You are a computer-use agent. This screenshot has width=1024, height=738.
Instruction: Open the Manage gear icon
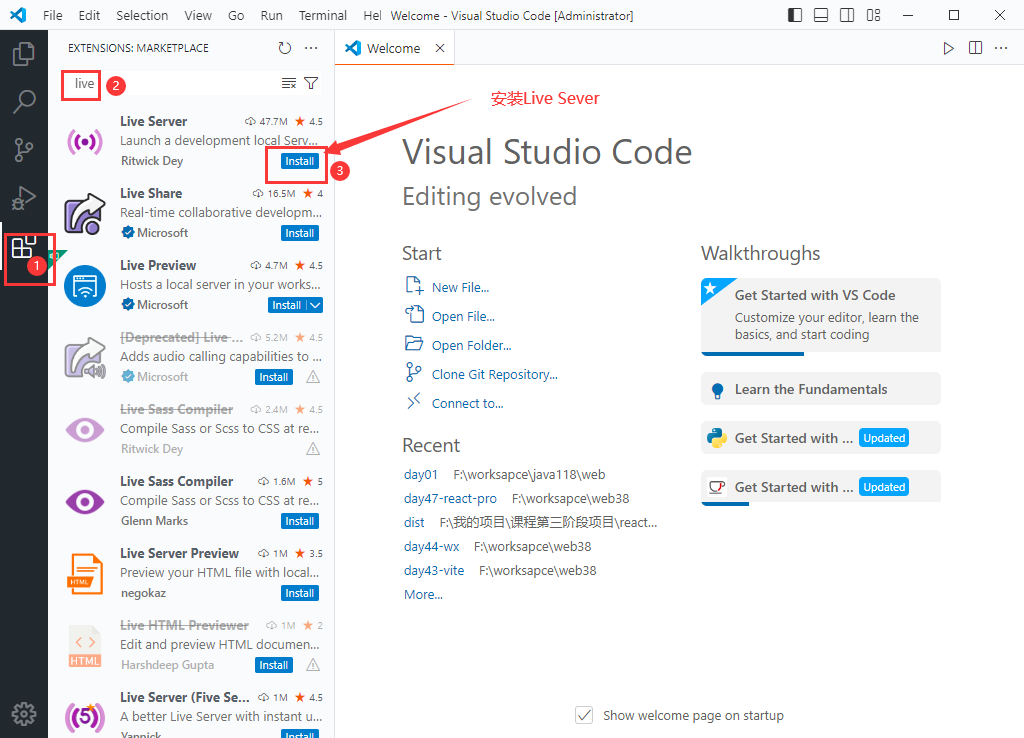tap(24, 714)
